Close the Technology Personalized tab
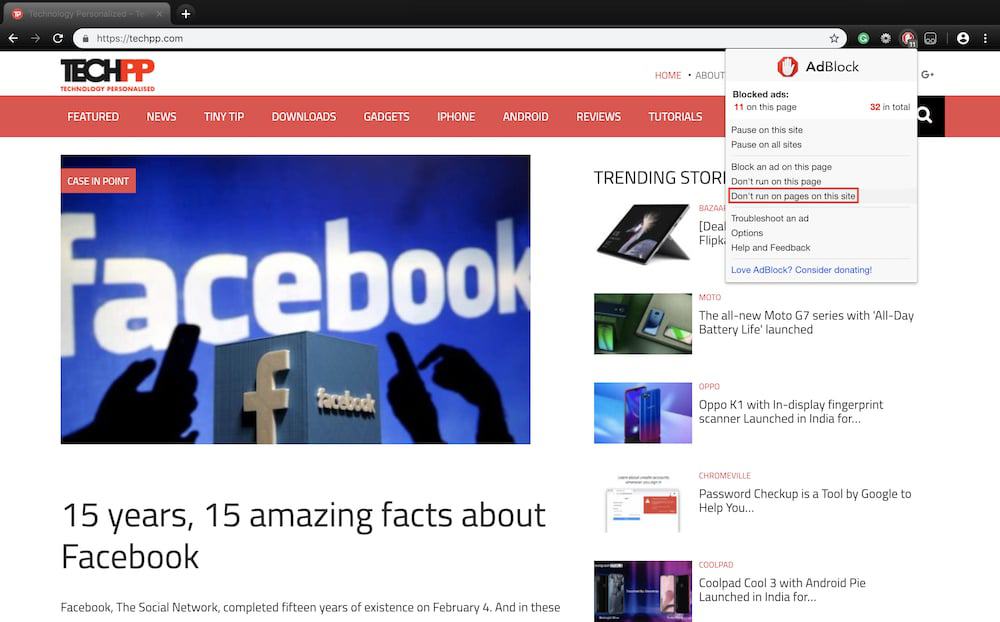 (x=159, y=13)
